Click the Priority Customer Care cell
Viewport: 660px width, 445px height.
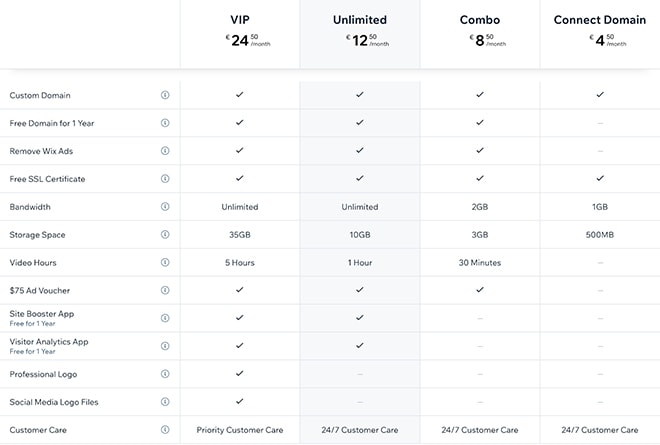240,430
